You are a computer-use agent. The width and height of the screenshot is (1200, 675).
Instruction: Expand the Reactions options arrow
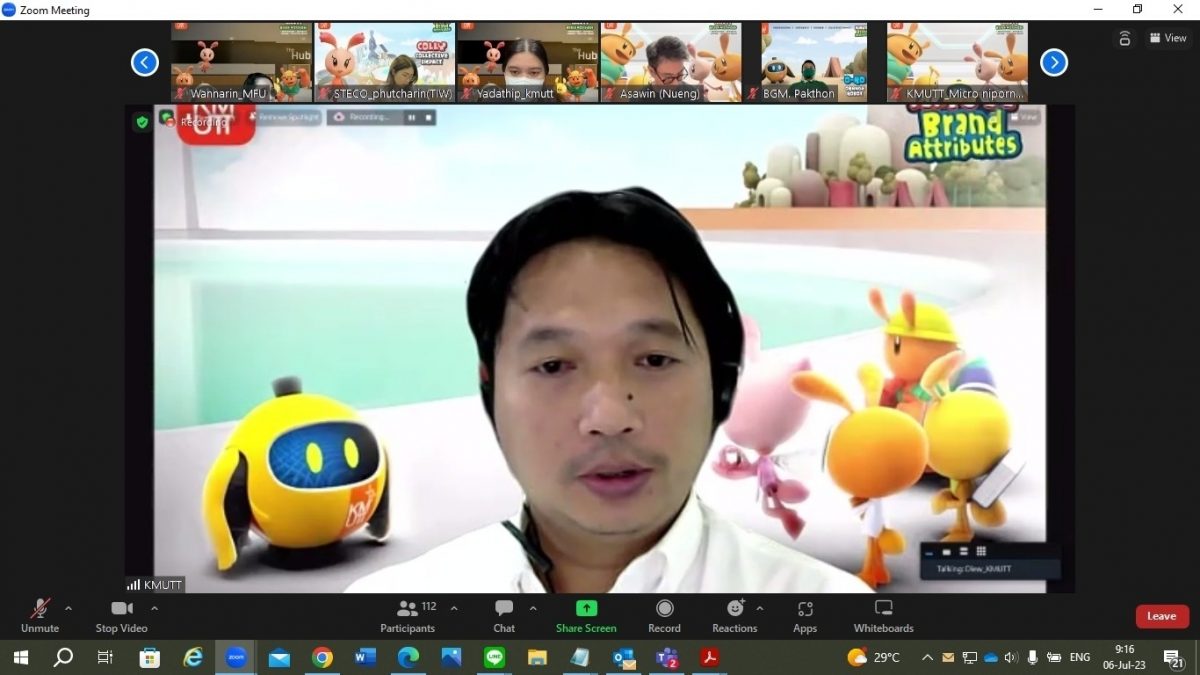coord(760,608)
